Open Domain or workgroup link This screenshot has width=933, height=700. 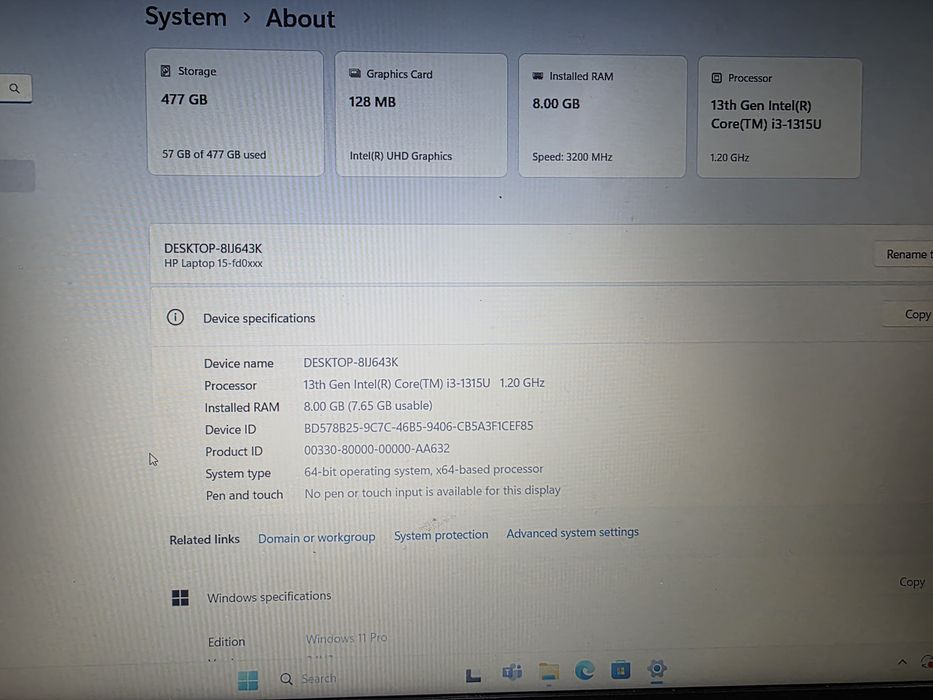[x=317, y=538]
